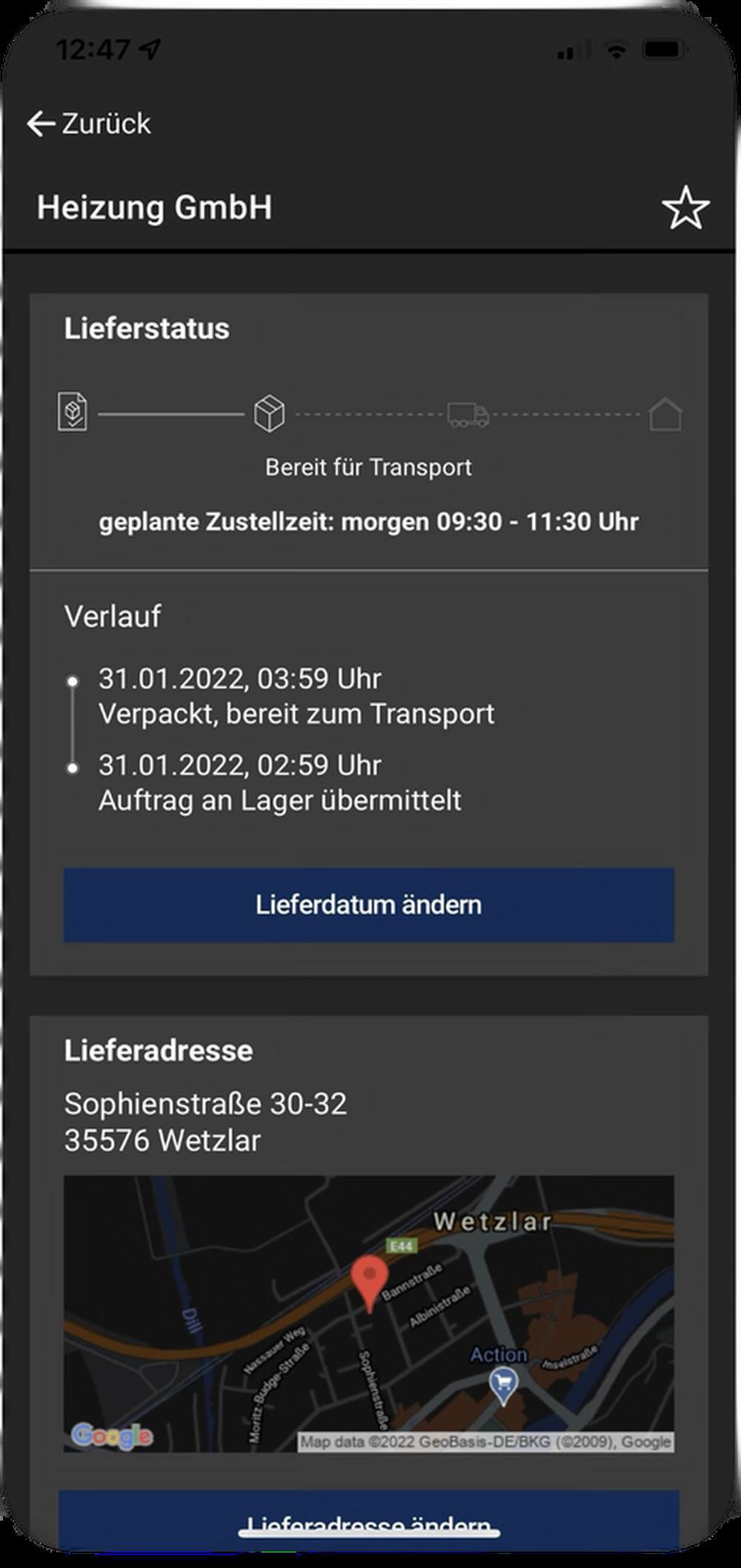
Task: Tap the back arrow icon
Action: click(x=41, y=124)
